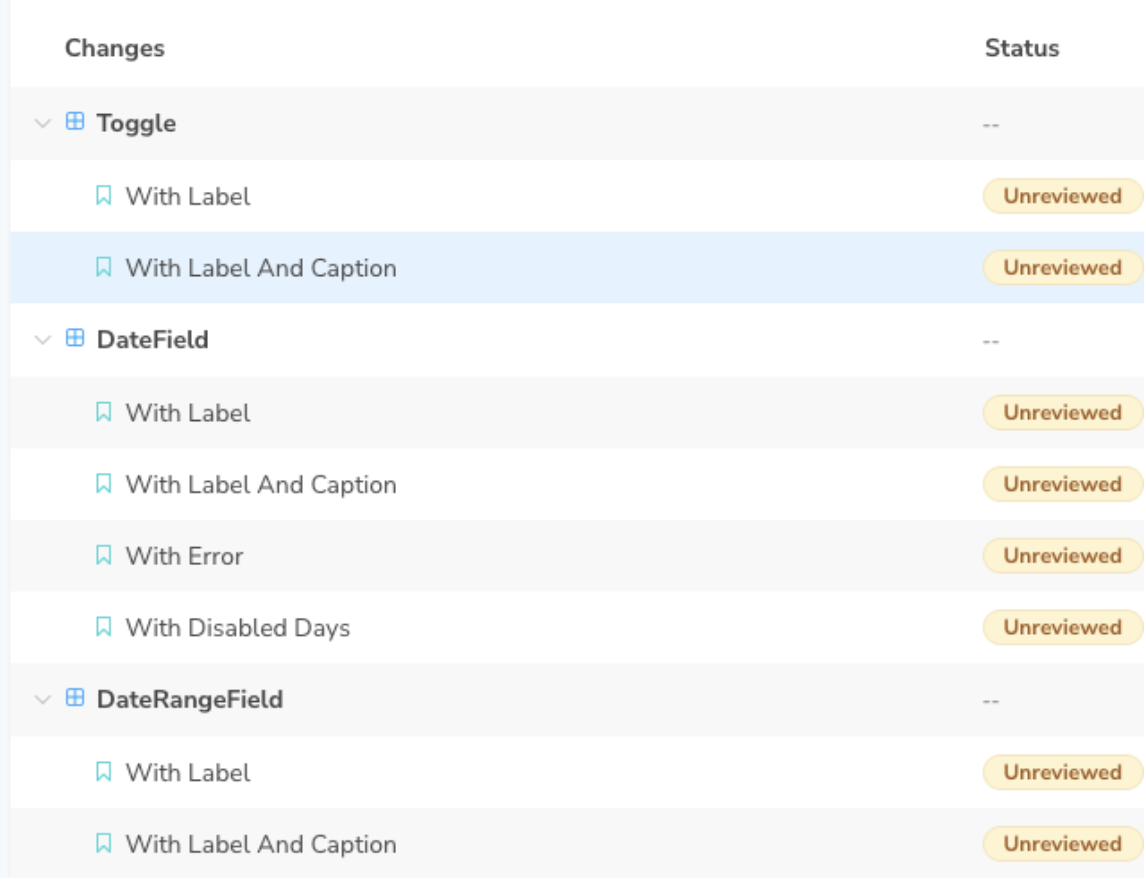Click the bookmark icon for With Disabled Days
1146x882 pixels.
point(102,628)
